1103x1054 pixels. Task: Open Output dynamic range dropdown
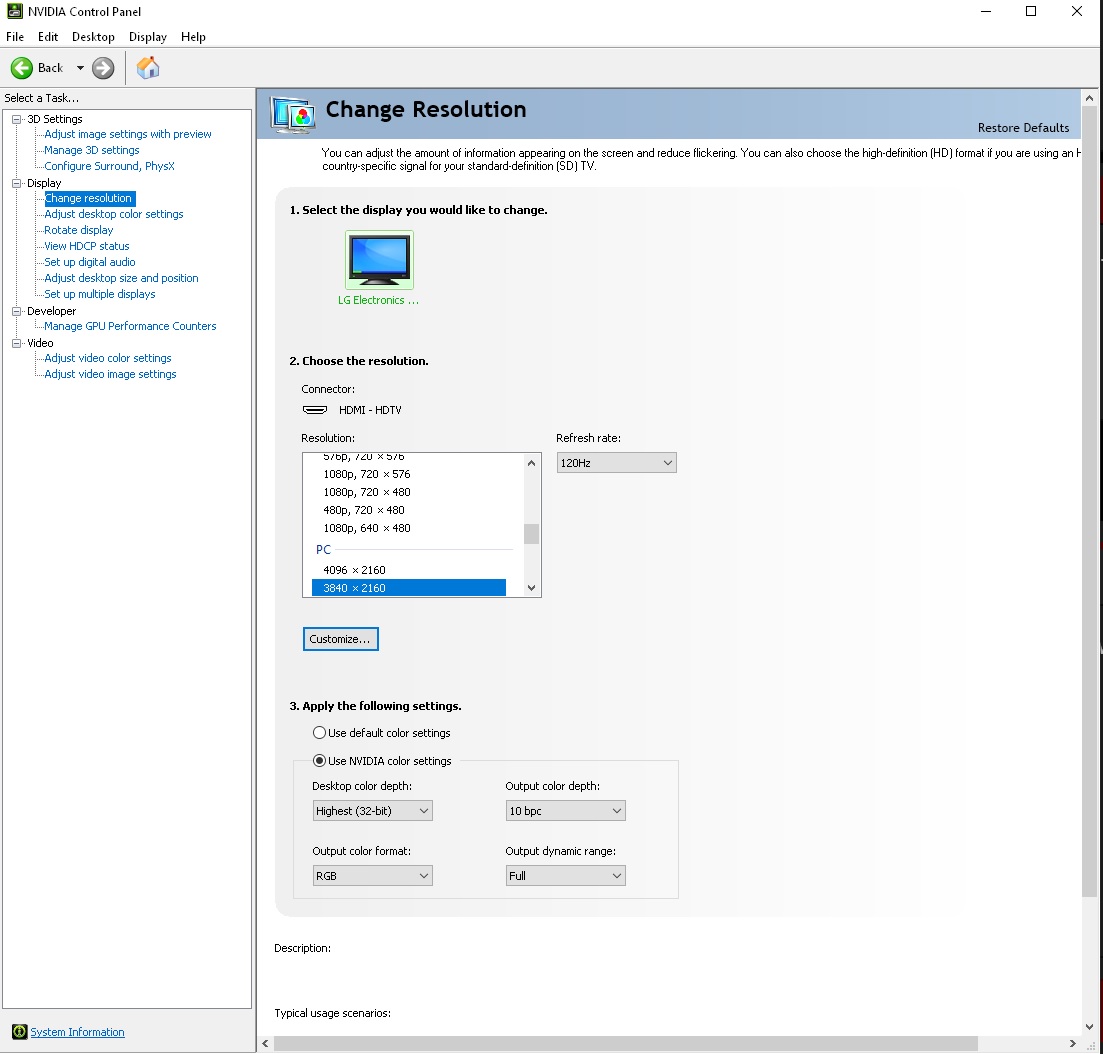coord(565,876)
